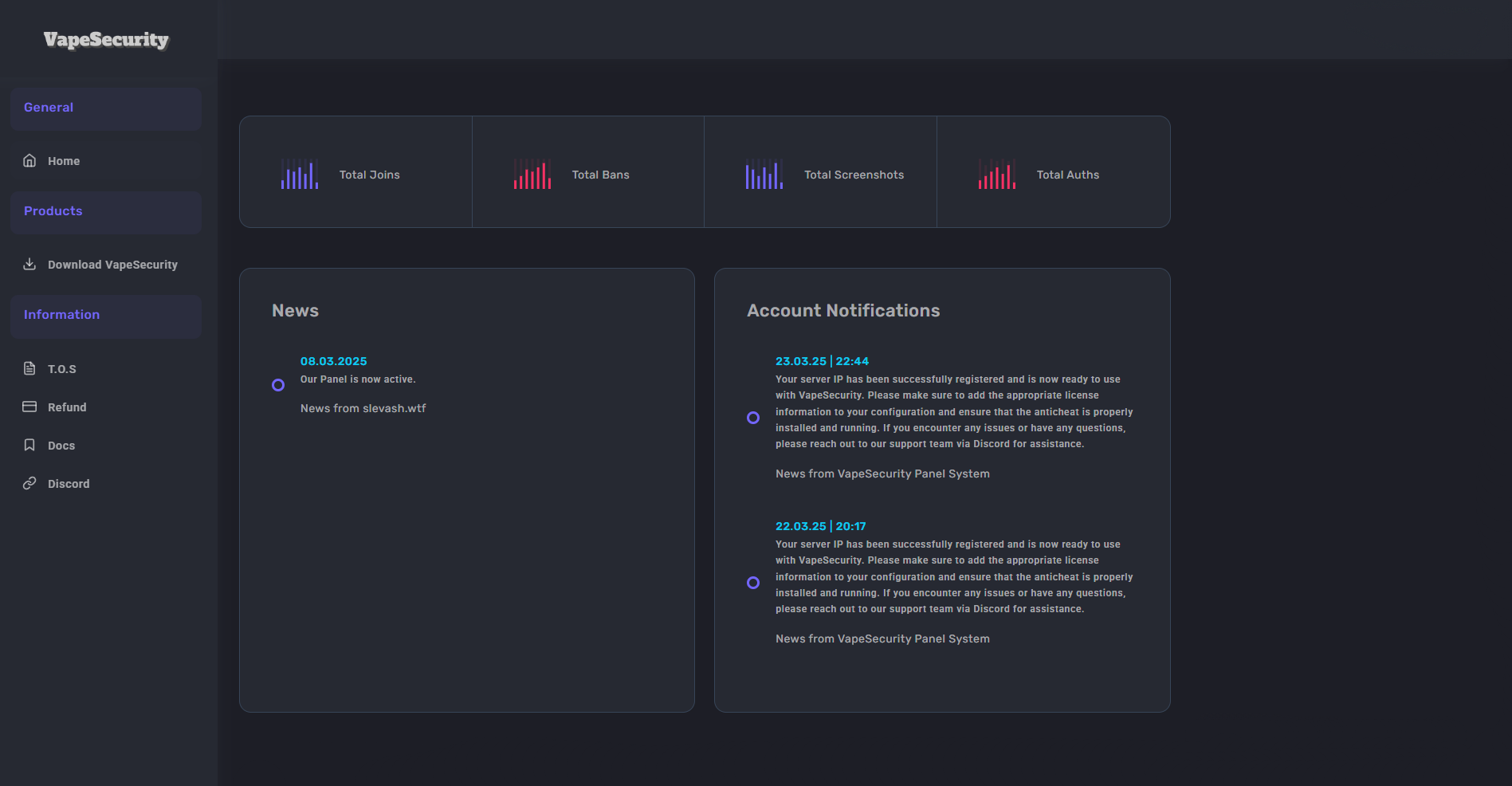This screenshot has width=1512, height=786.
Task: Click 'News from VapeSecurity Panel System' under 22.03.25
Action: click(883, 639)
